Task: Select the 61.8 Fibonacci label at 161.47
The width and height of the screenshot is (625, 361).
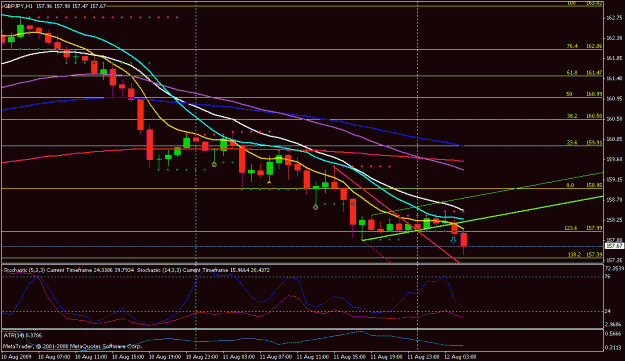Action: point(584,73)
